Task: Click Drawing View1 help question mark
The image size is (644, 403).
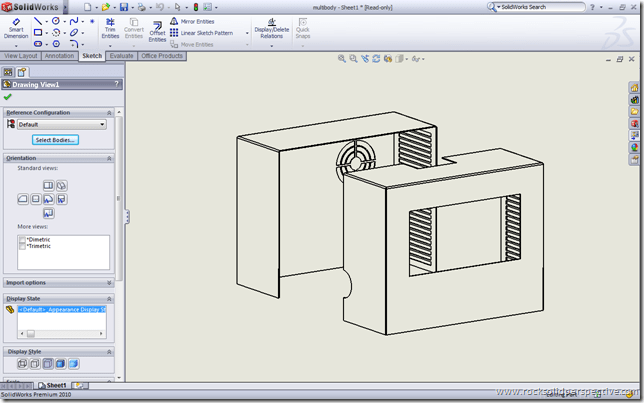Action: click(117, 84)
